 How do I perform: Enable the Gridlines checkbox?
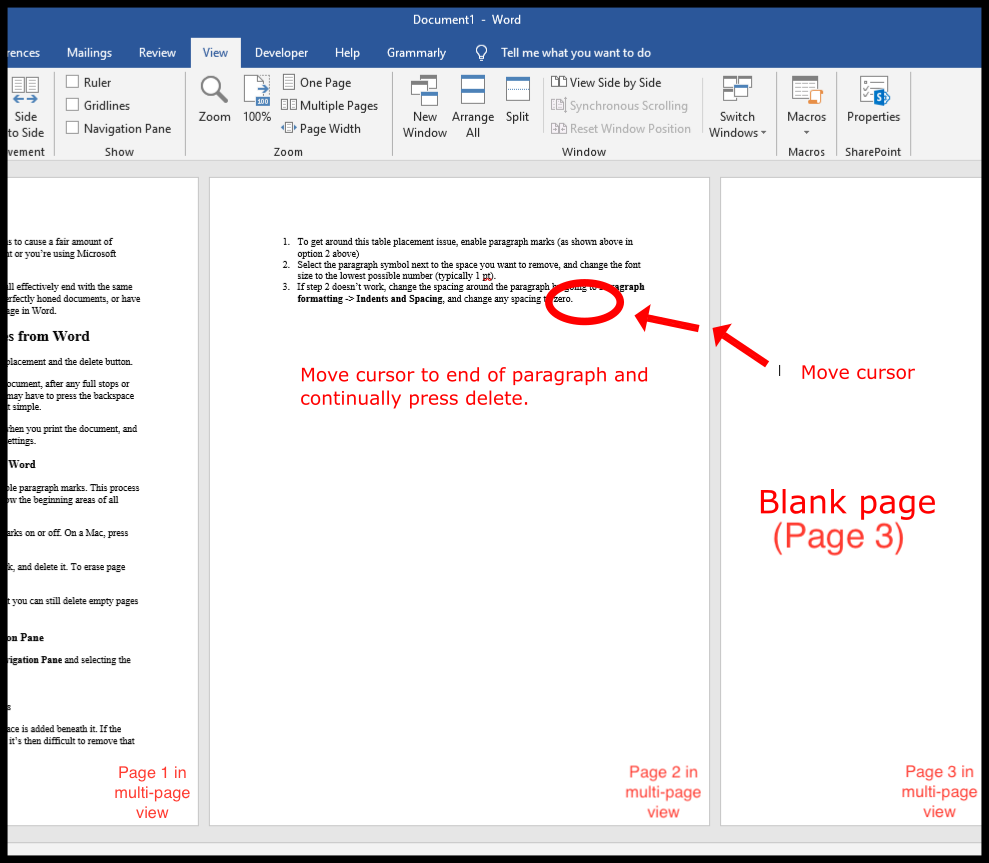pos(73,105)
